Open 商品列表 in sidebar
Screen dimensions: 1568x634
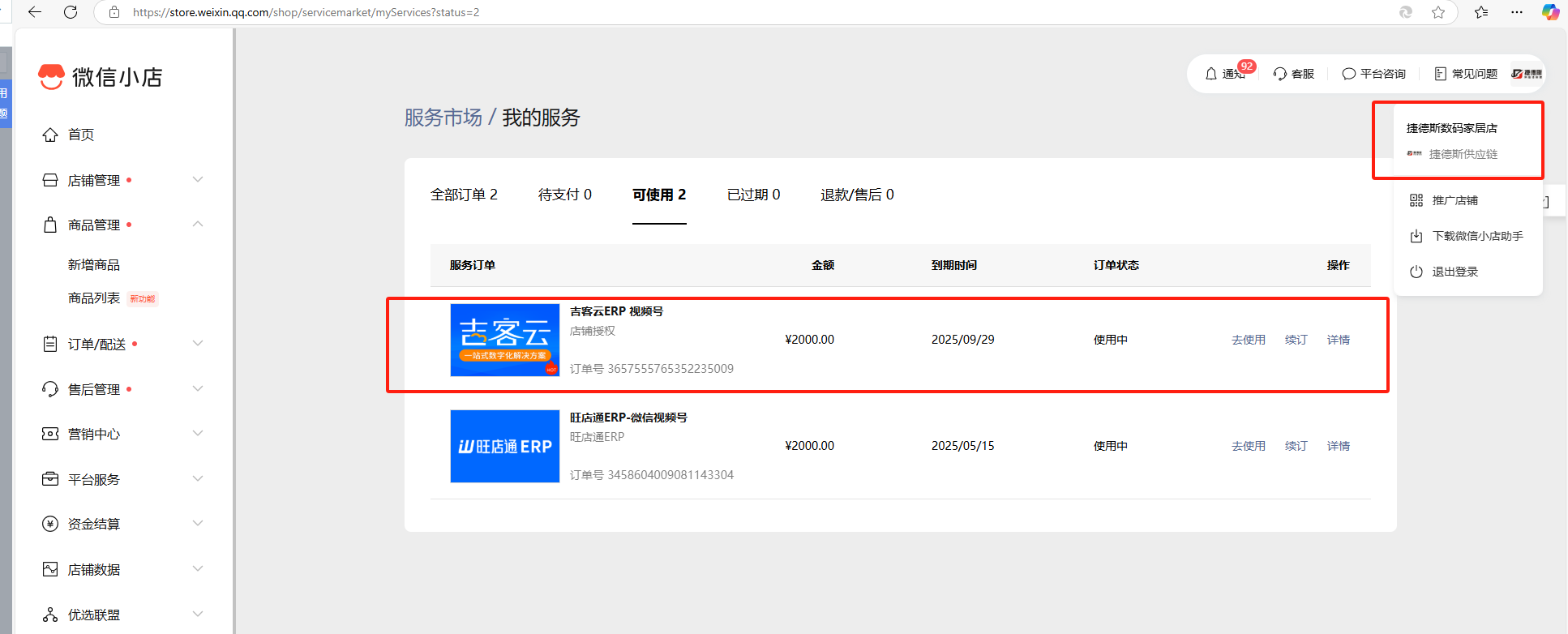point(94,298)
